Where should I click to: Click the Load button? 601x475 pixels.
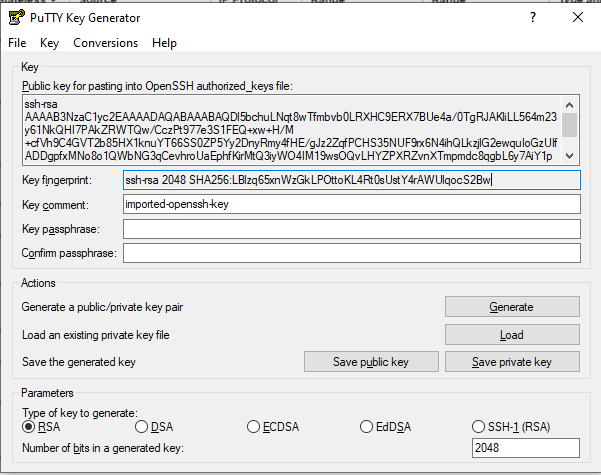click(x=512, y=335)
